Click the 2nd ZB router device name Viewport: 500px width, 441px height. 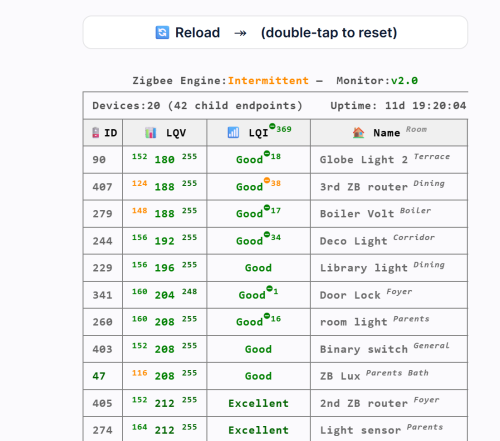tap(364, 404)
